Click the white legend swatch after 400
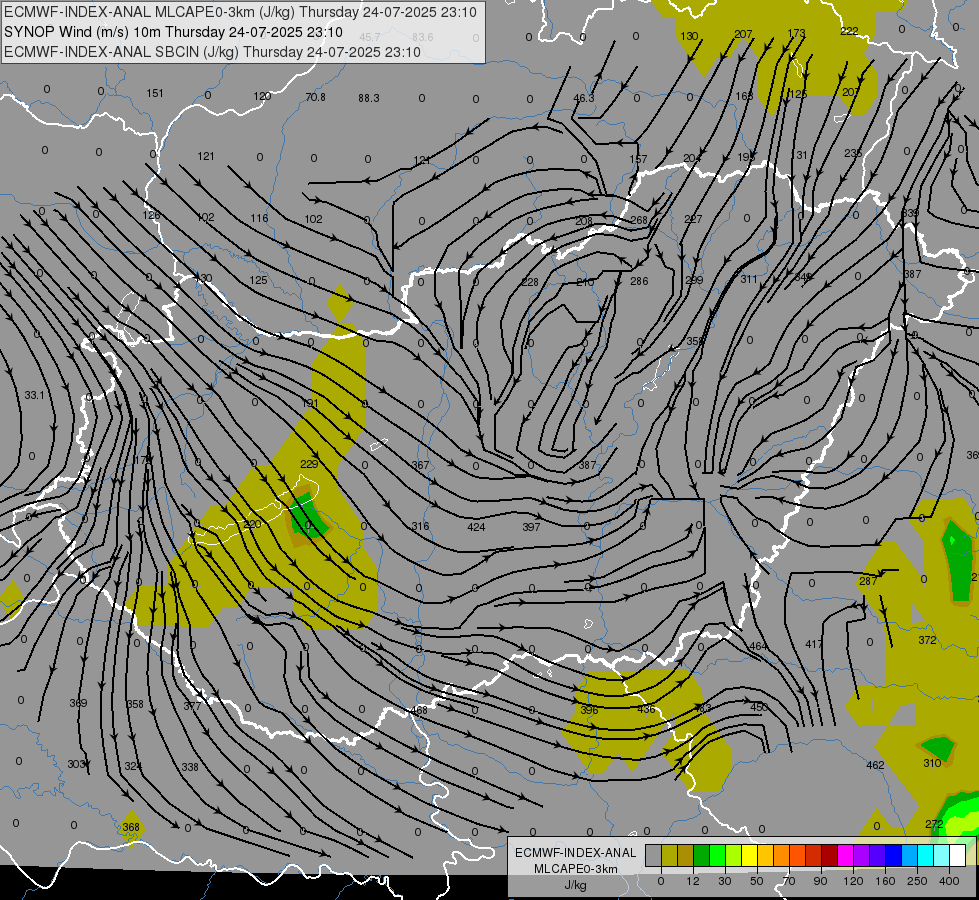 (957, 856)
